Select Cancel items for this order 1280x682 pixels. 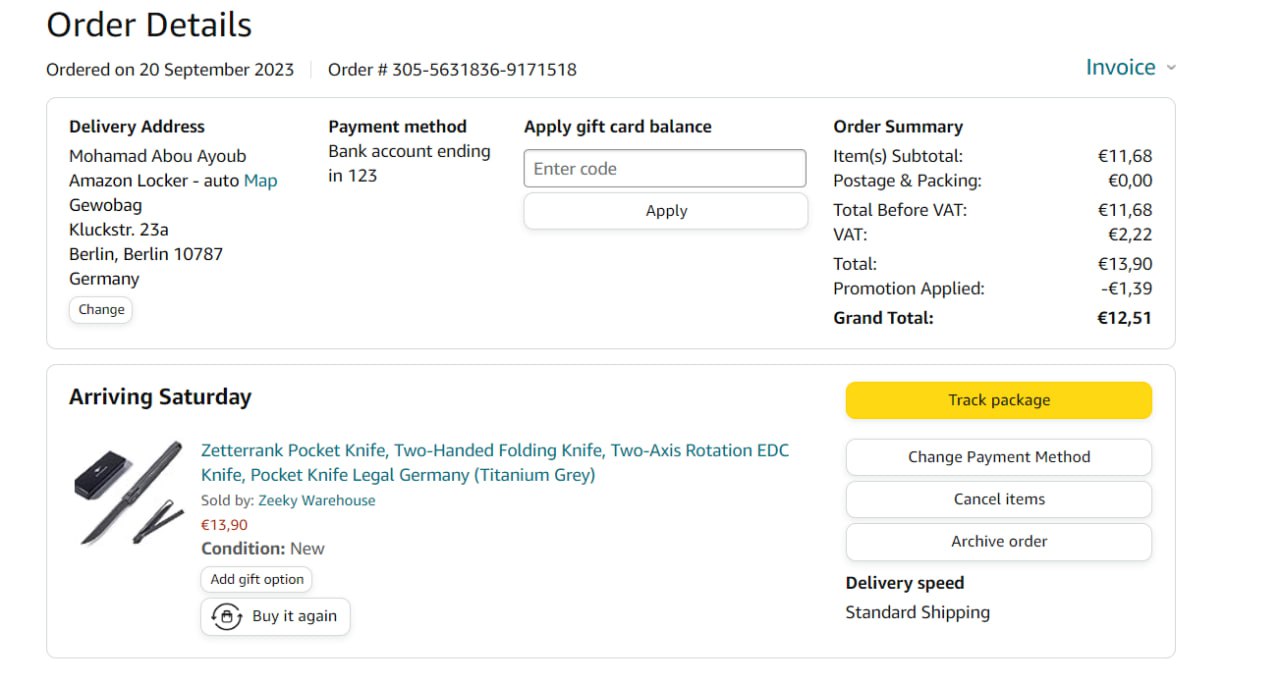pos(998,499)
